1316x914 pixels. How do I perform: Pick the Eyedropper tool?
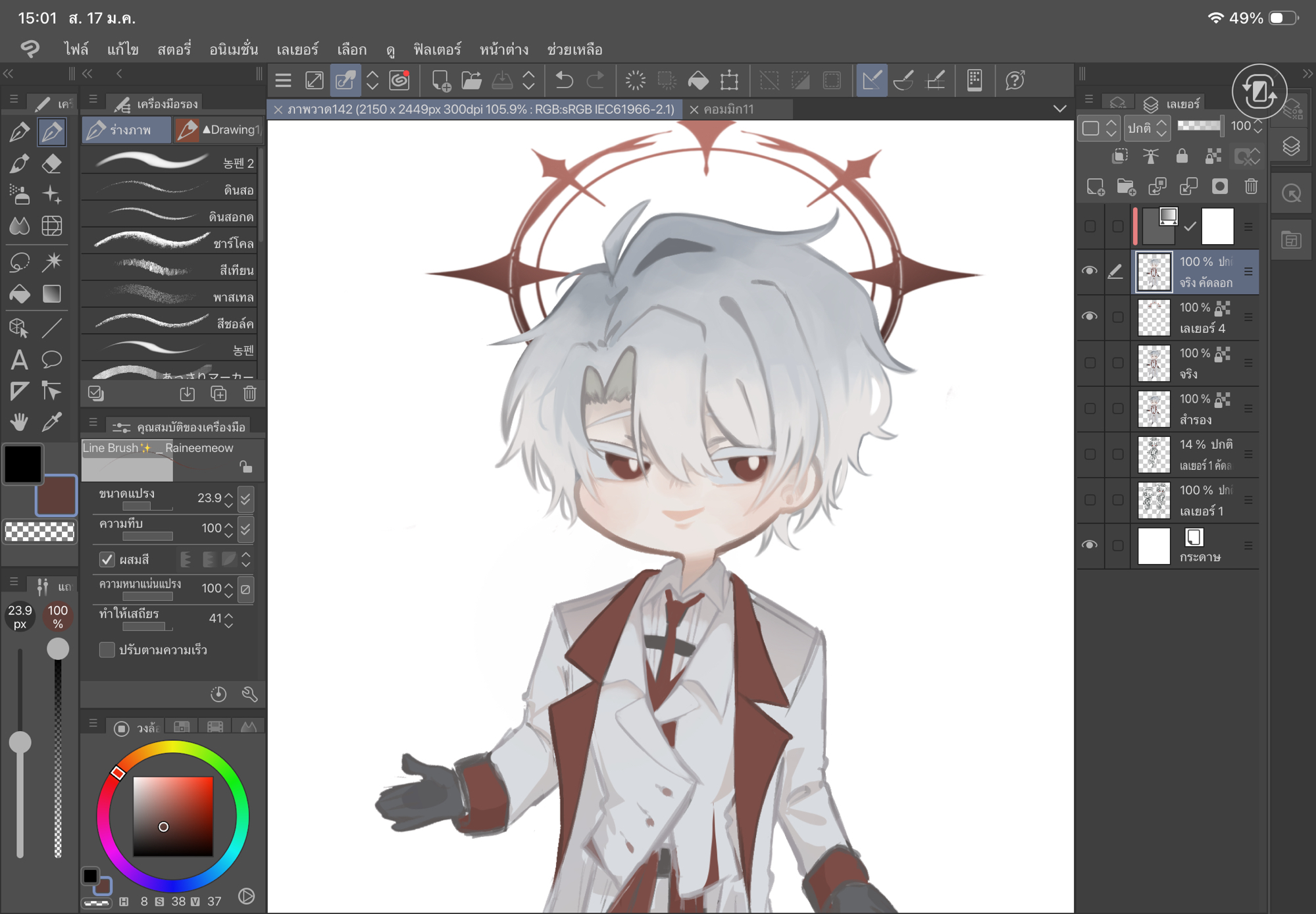pyautogui.click(x=52, y=422)
